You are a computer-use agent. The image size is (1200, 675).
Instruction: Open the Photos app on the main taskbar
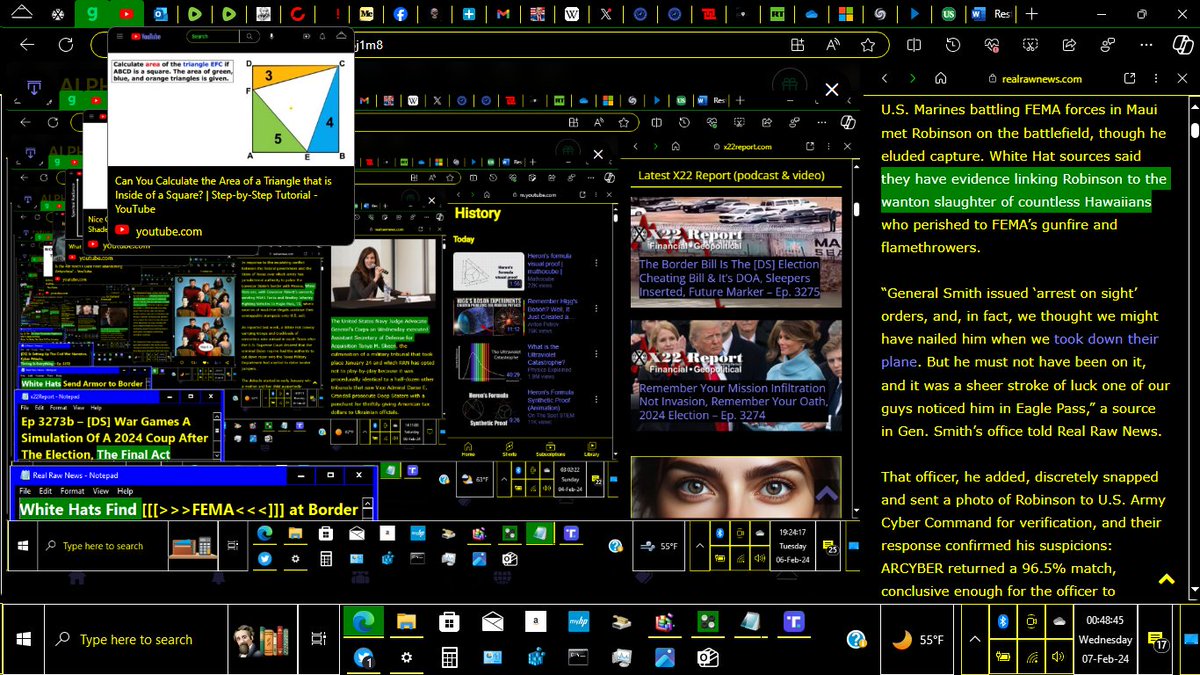coord(666,657)
